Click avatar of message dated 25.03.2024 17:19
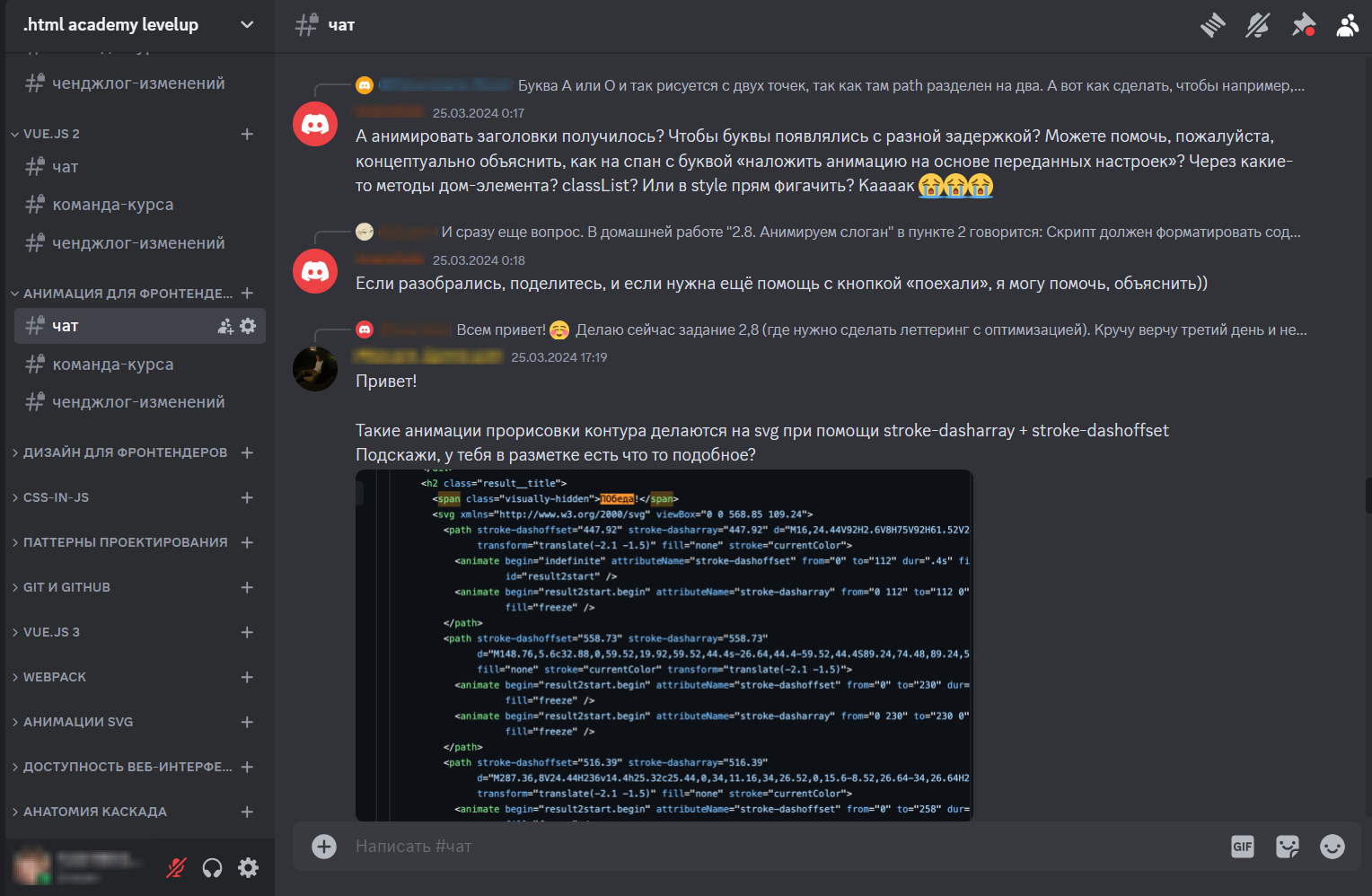 pyautogui.click(x=315, y=369)
